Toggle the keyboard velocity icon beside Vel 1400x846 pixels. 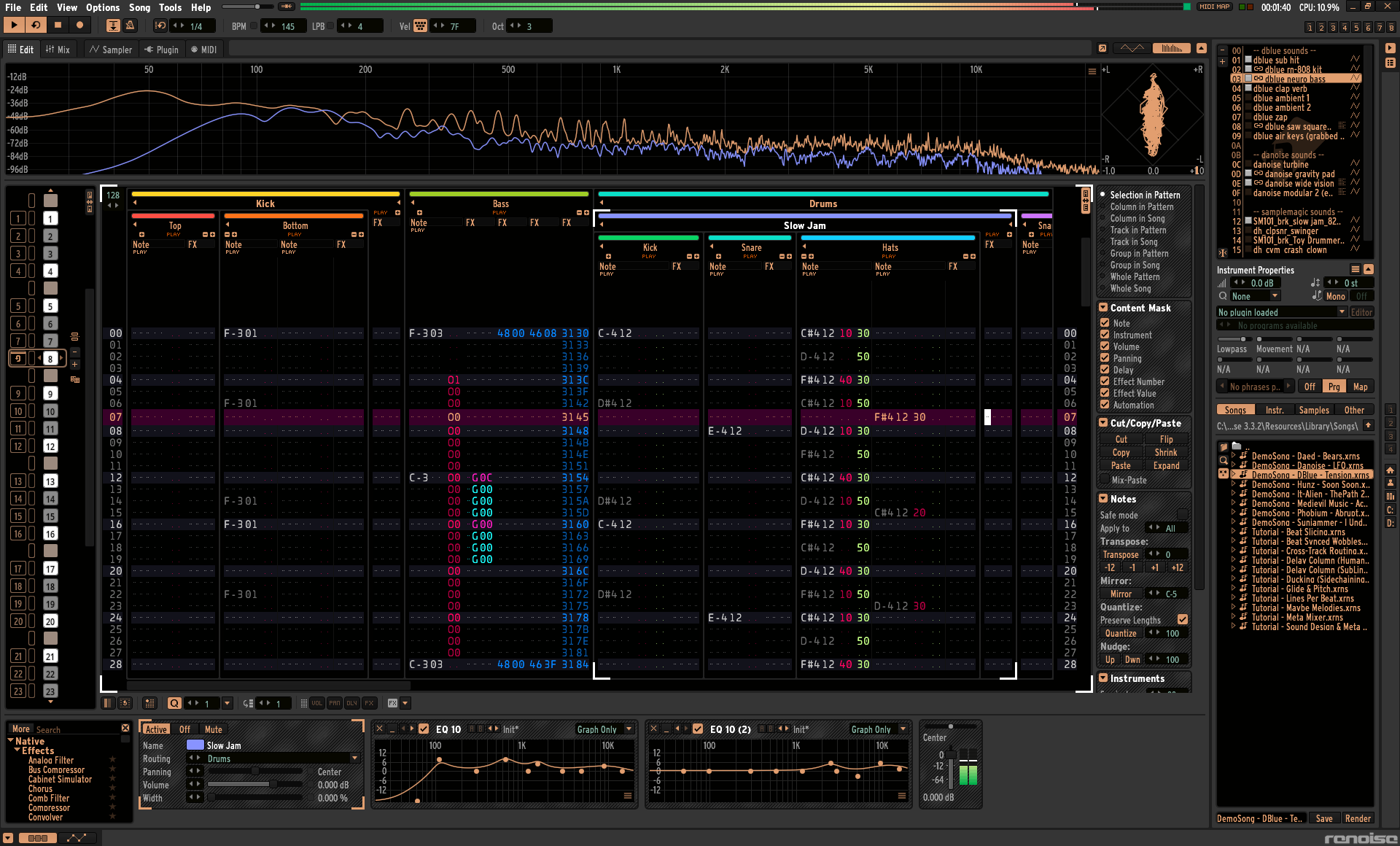pos(421,26)
